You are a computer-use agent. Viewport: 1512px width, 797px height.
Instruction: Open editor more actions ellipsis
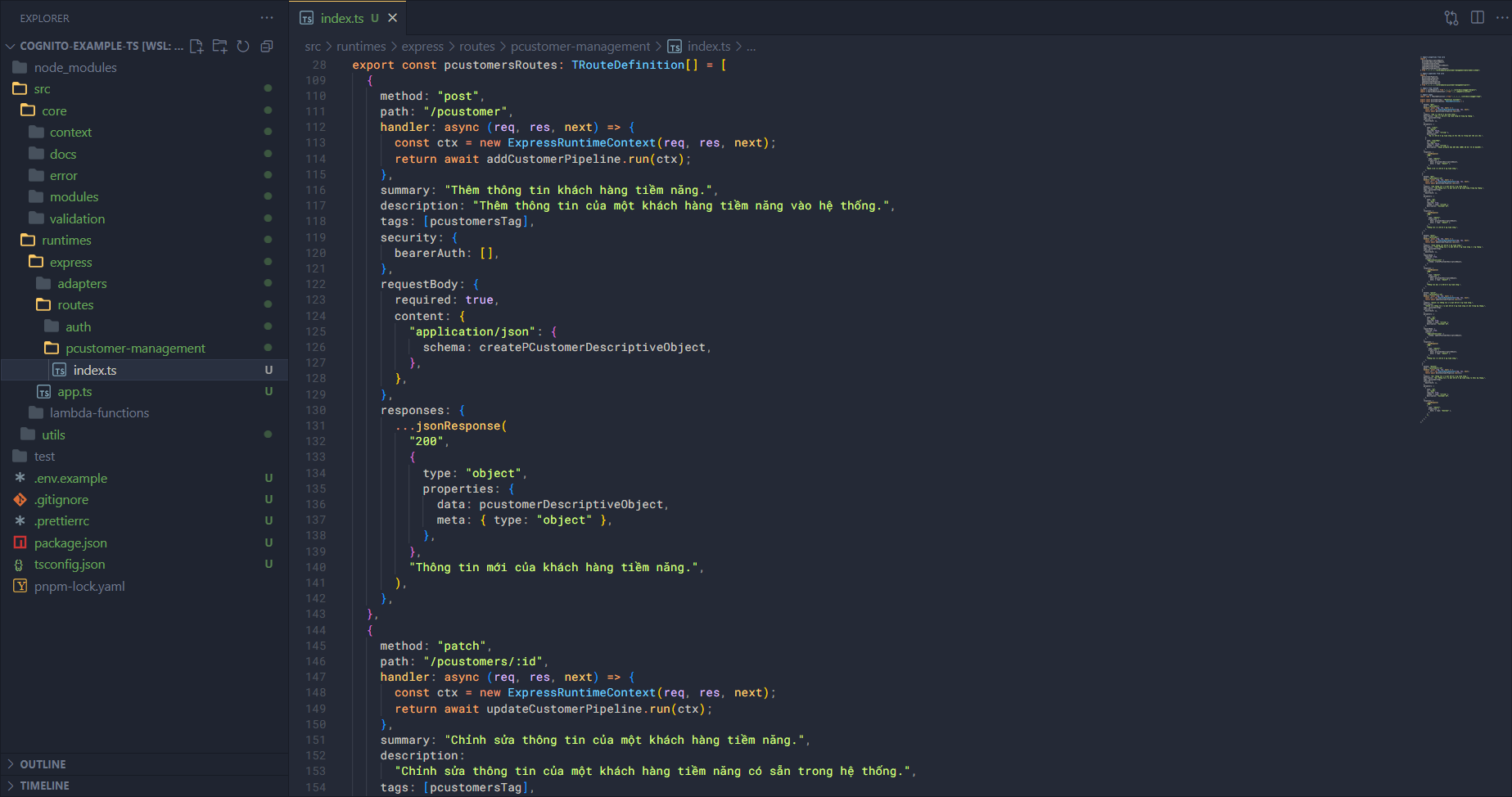click(x=1502, y=18)
